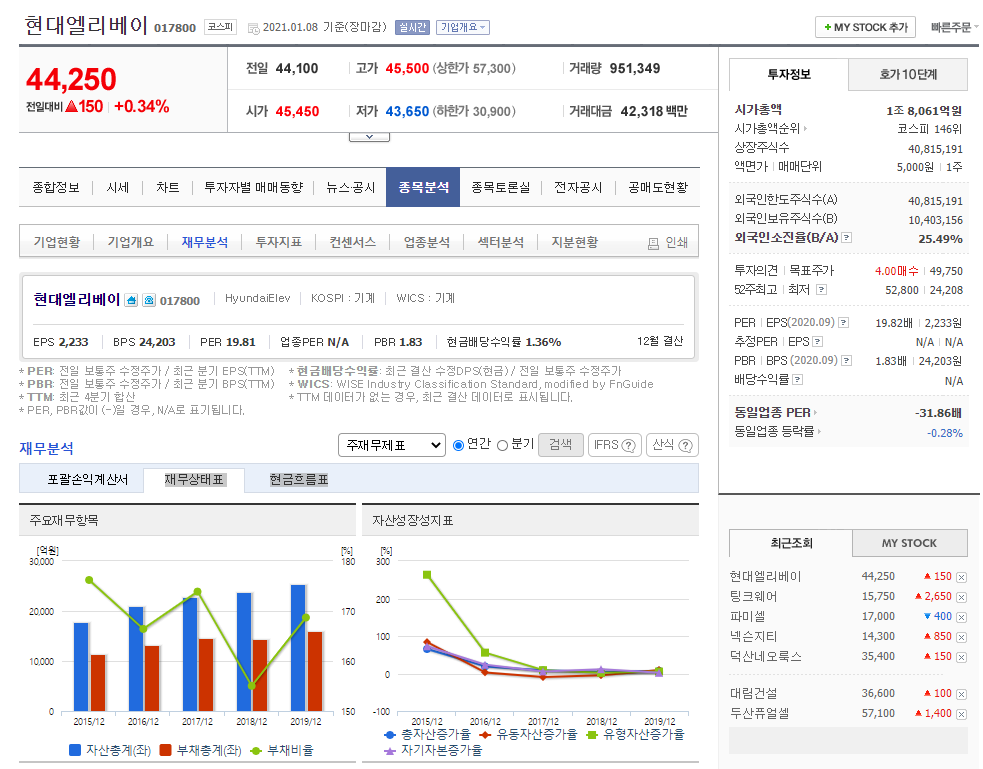Open help icon beside PER EPS(2020.09)
983x769 pixels.
[844, 322]
